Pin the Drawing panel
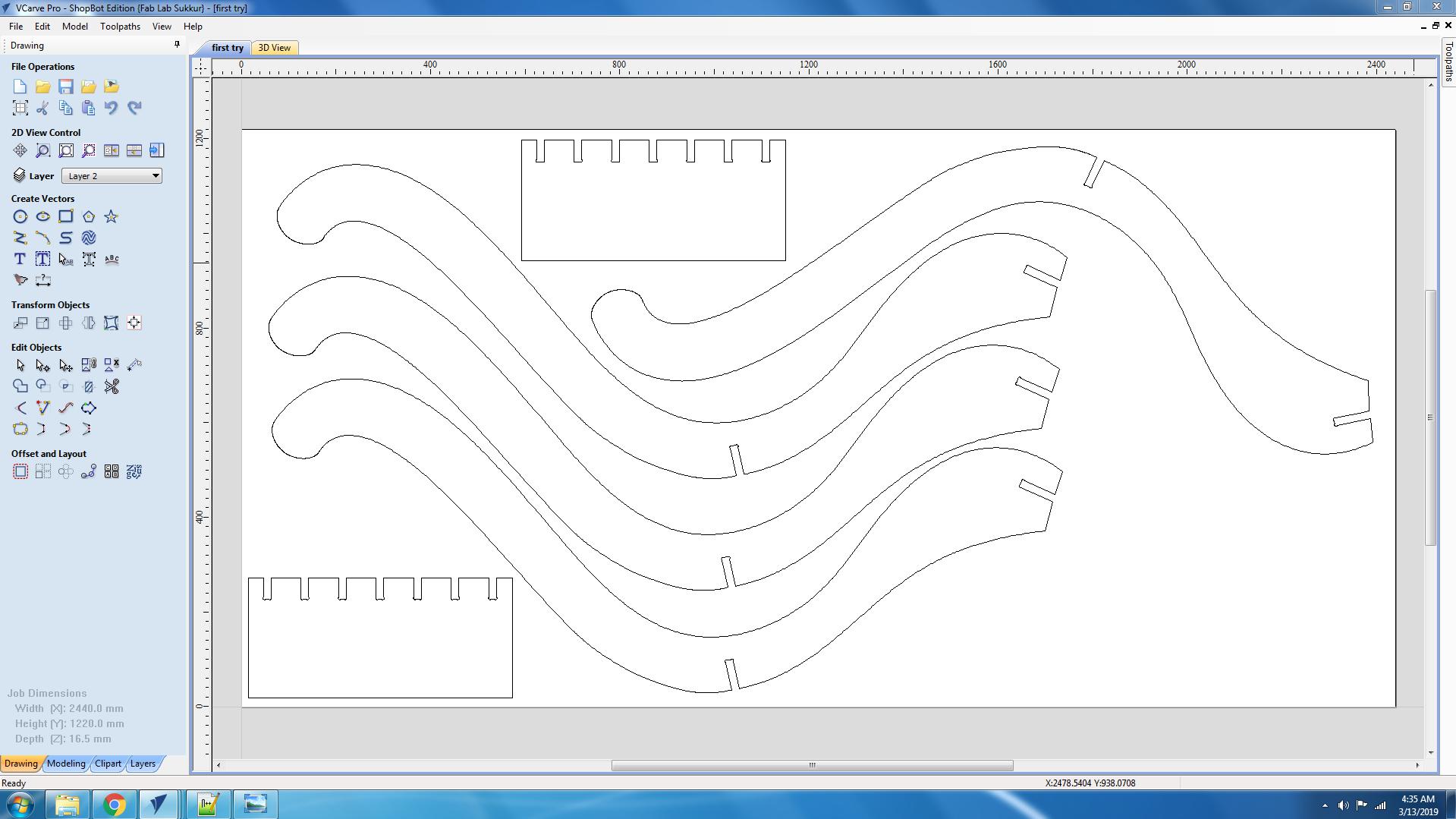 tap(178, 45)
